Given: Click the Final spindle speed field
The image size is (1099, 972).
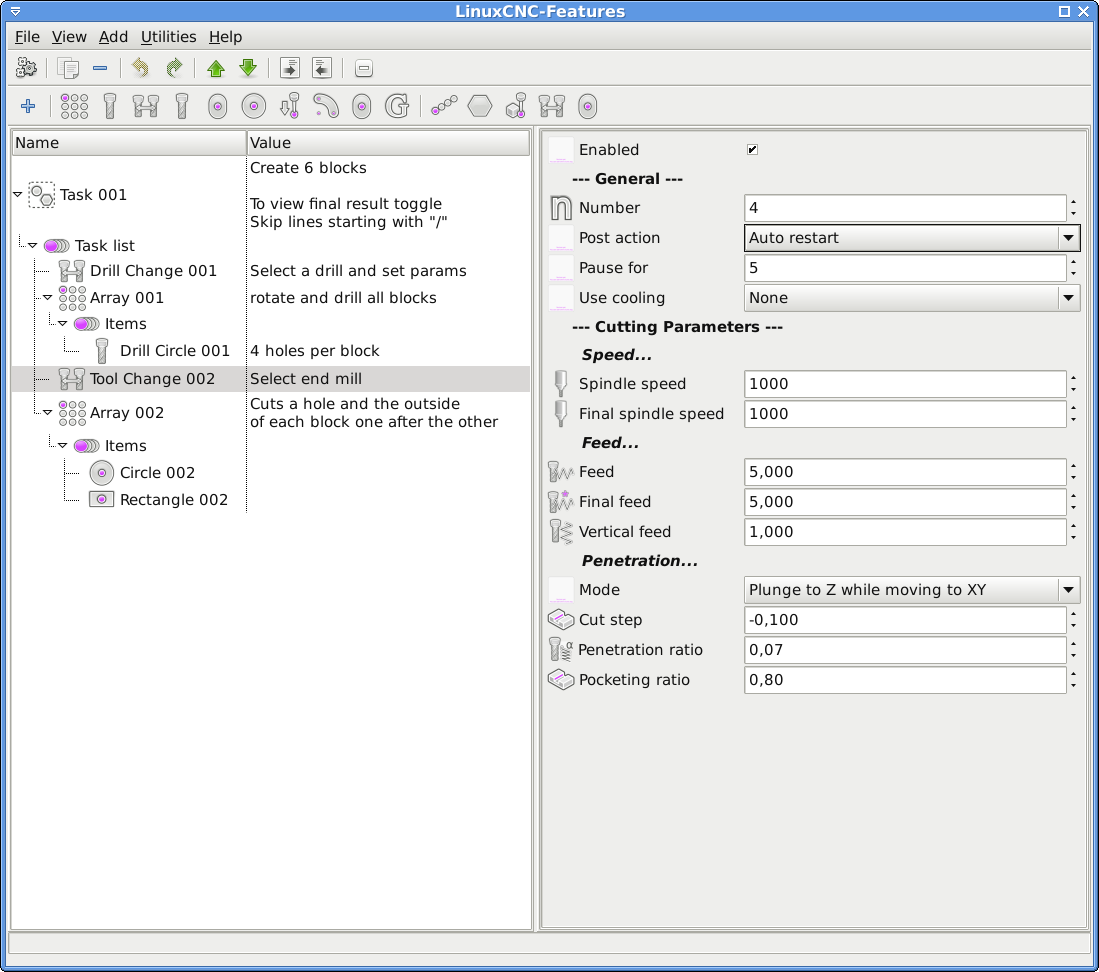Looking at the screenshot, I should [905, 414].
